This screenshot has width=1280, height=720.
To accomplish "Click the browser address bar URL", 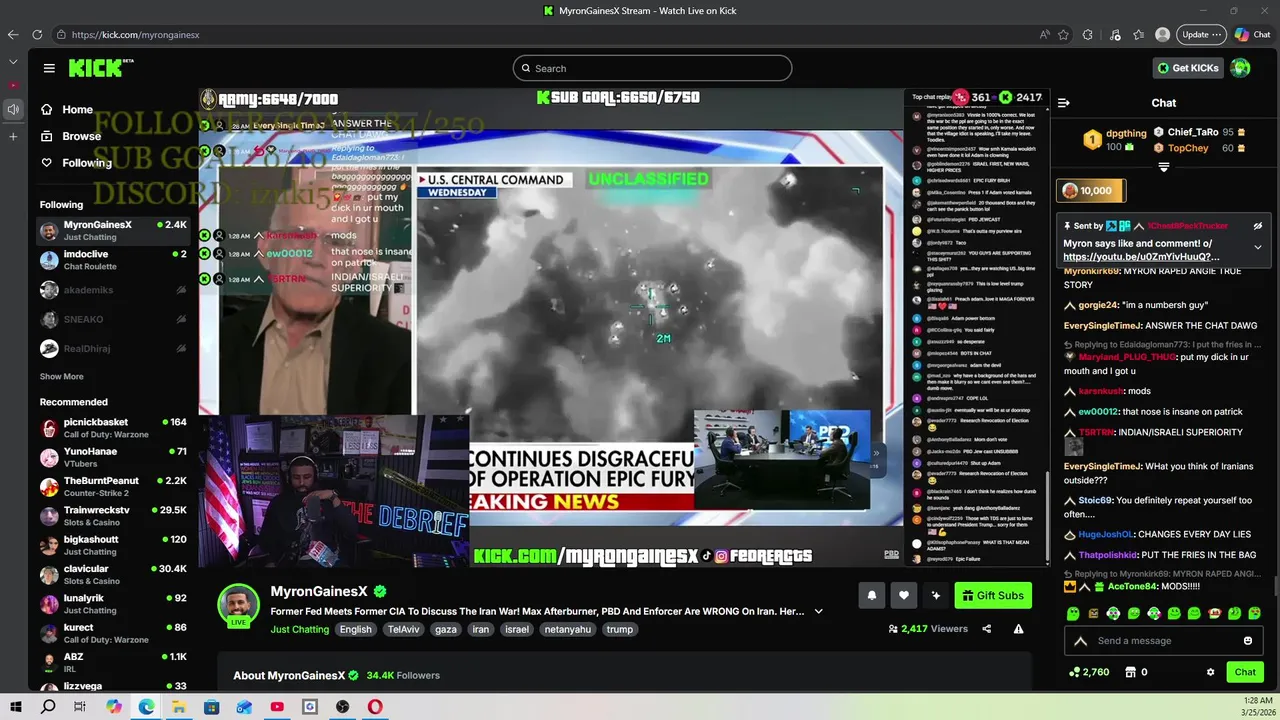I will click(x=136, y=34).
